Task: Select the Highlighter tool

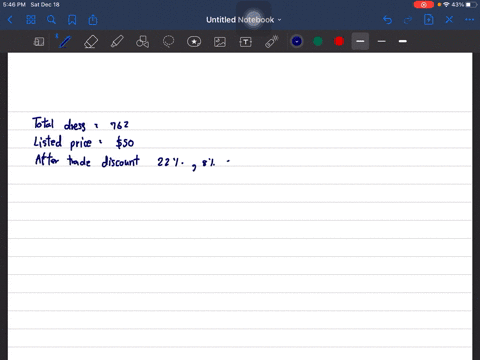Action: click(x=117, y=42)
